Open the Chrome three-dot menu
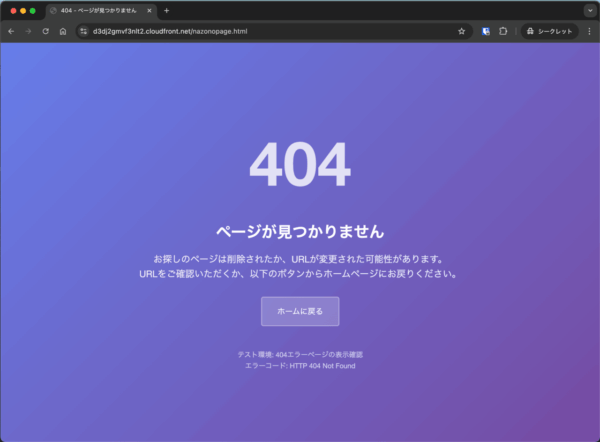 (589, 31)
